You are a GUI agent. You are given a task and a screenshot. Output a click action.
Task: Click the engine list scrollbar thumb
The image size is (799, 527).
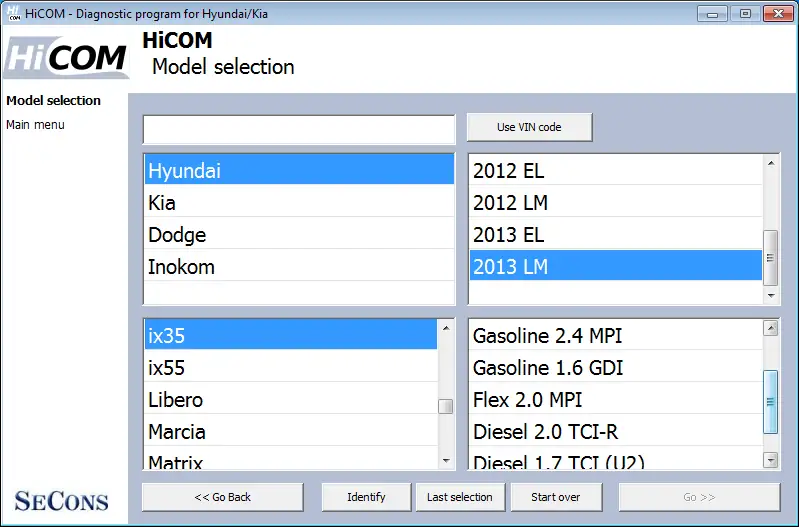tap(770, 402)
